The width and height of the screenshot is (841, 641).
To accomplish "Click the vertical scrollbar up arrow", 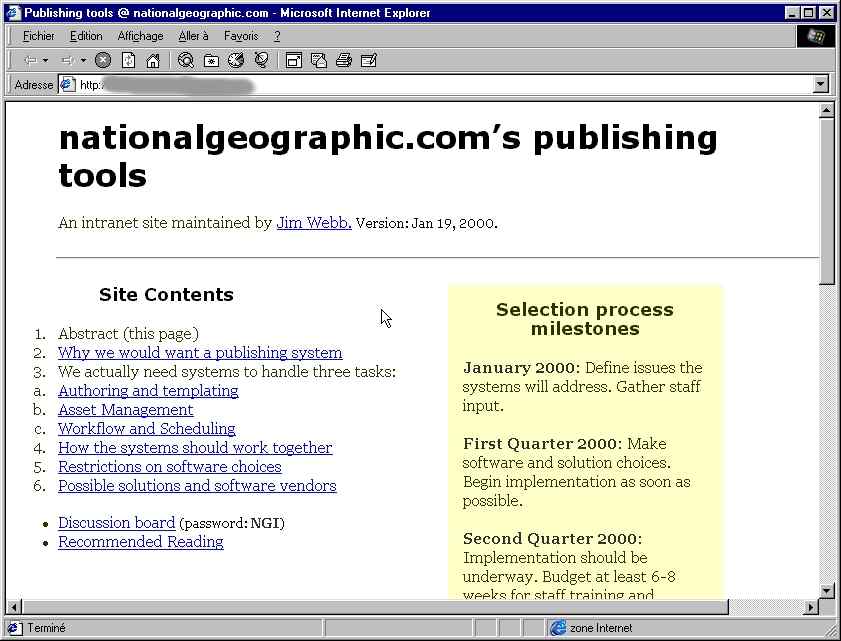I will click(x=827, y=110).
